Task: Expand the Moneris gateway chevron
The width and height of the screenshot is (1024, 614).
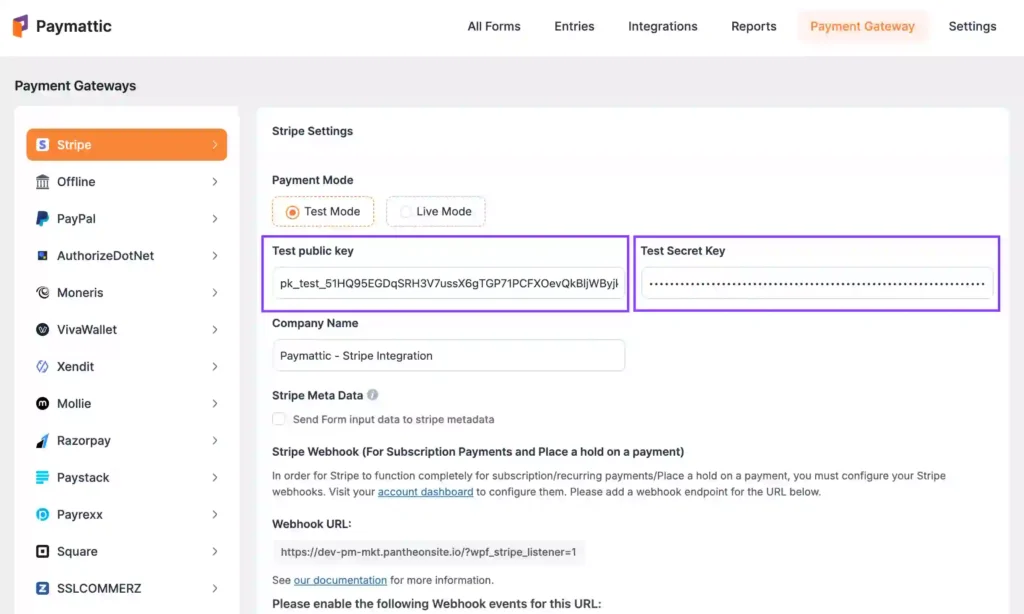Action: pos(215,293)
